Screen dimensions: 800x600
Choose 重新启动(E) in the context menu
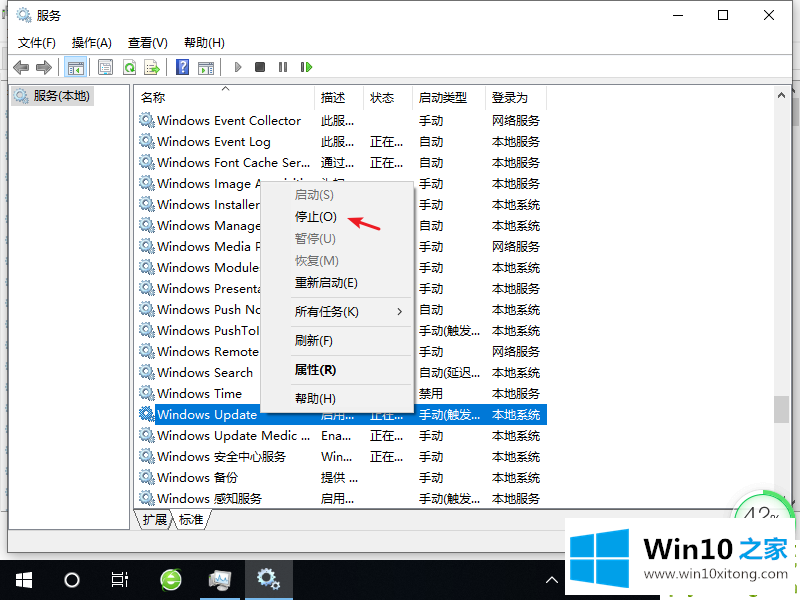click(x=326, y=283)
